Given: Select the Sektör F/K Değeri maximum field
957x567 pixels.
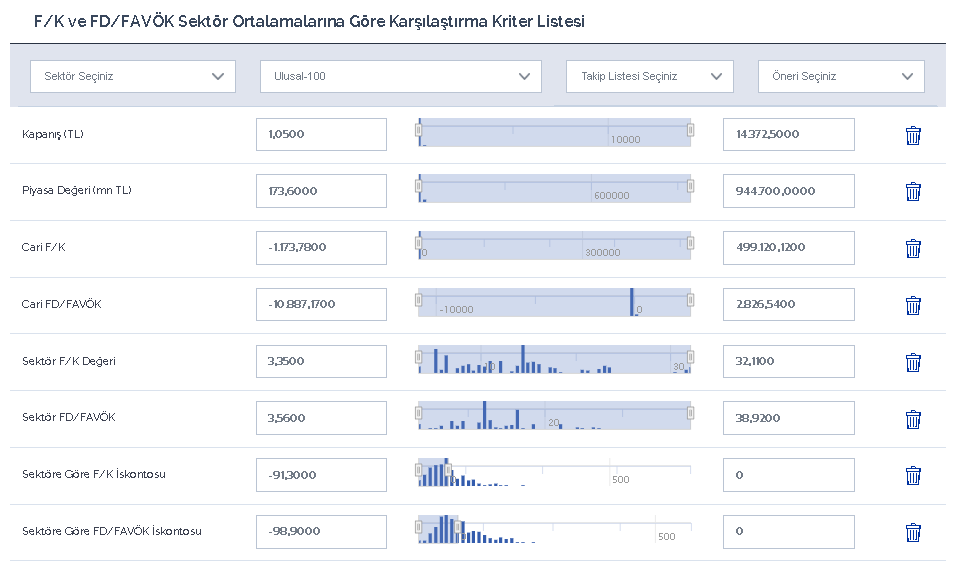Looking at the screenshot, I should pyautogui.click(x=788, y=361).
